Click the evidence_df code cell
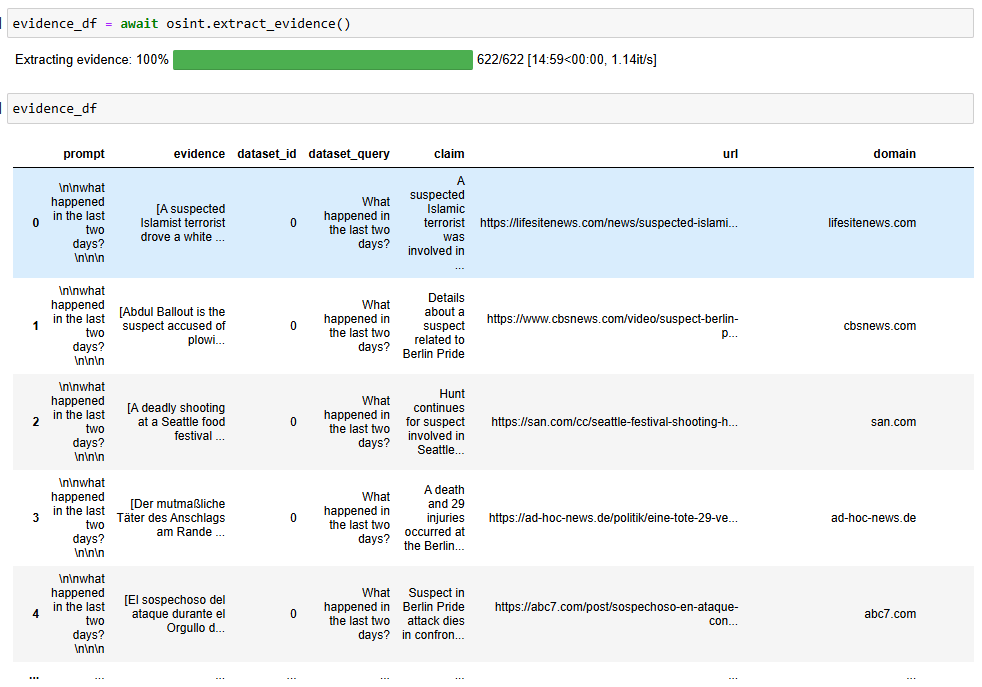This screenshot has width=982, height=687. coord(490,109)
